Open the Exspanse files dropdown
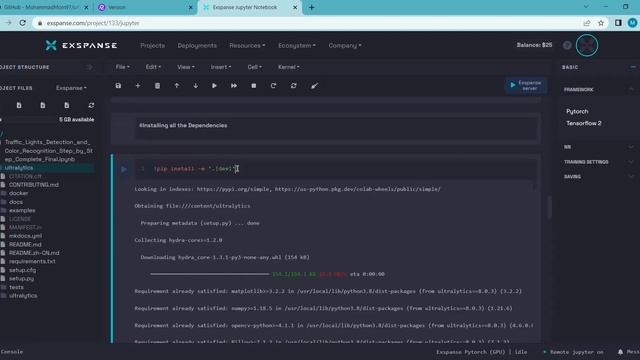Screen dimensions: 640x360 point(71,88)
